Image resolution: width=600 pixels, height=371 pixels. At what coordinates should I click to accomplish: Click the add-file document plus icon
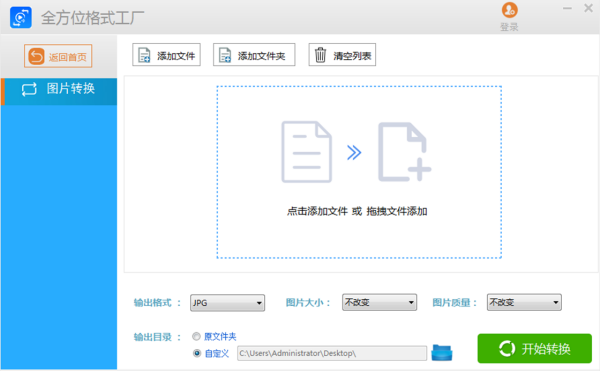point(404,152)
